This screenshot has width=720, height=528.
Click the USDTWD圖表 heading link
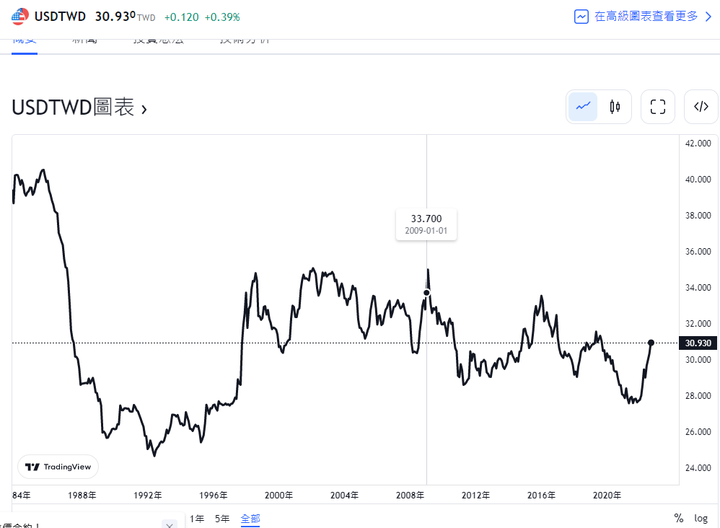[73, 107]
